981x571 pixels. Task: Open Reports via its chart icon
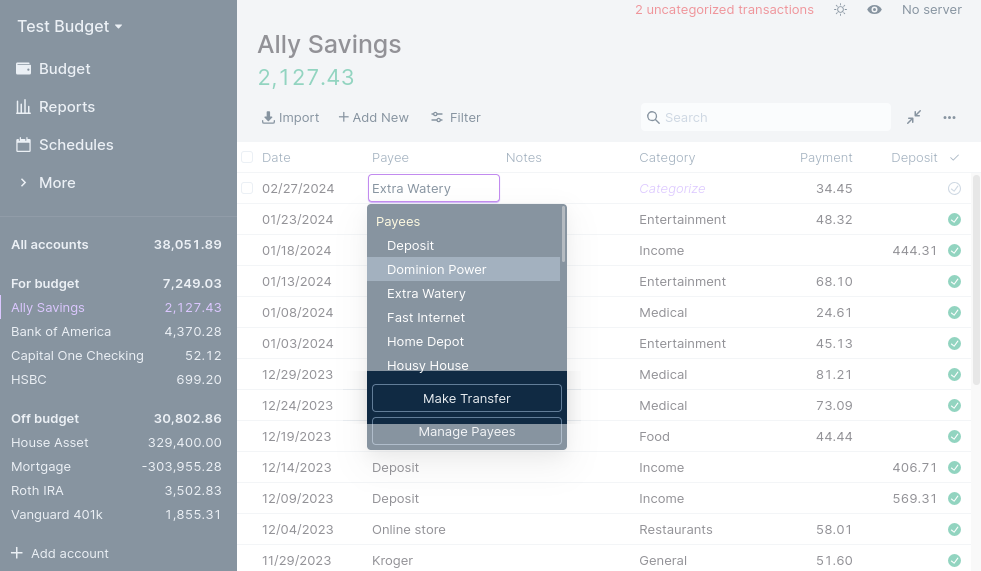pos(23,107)
